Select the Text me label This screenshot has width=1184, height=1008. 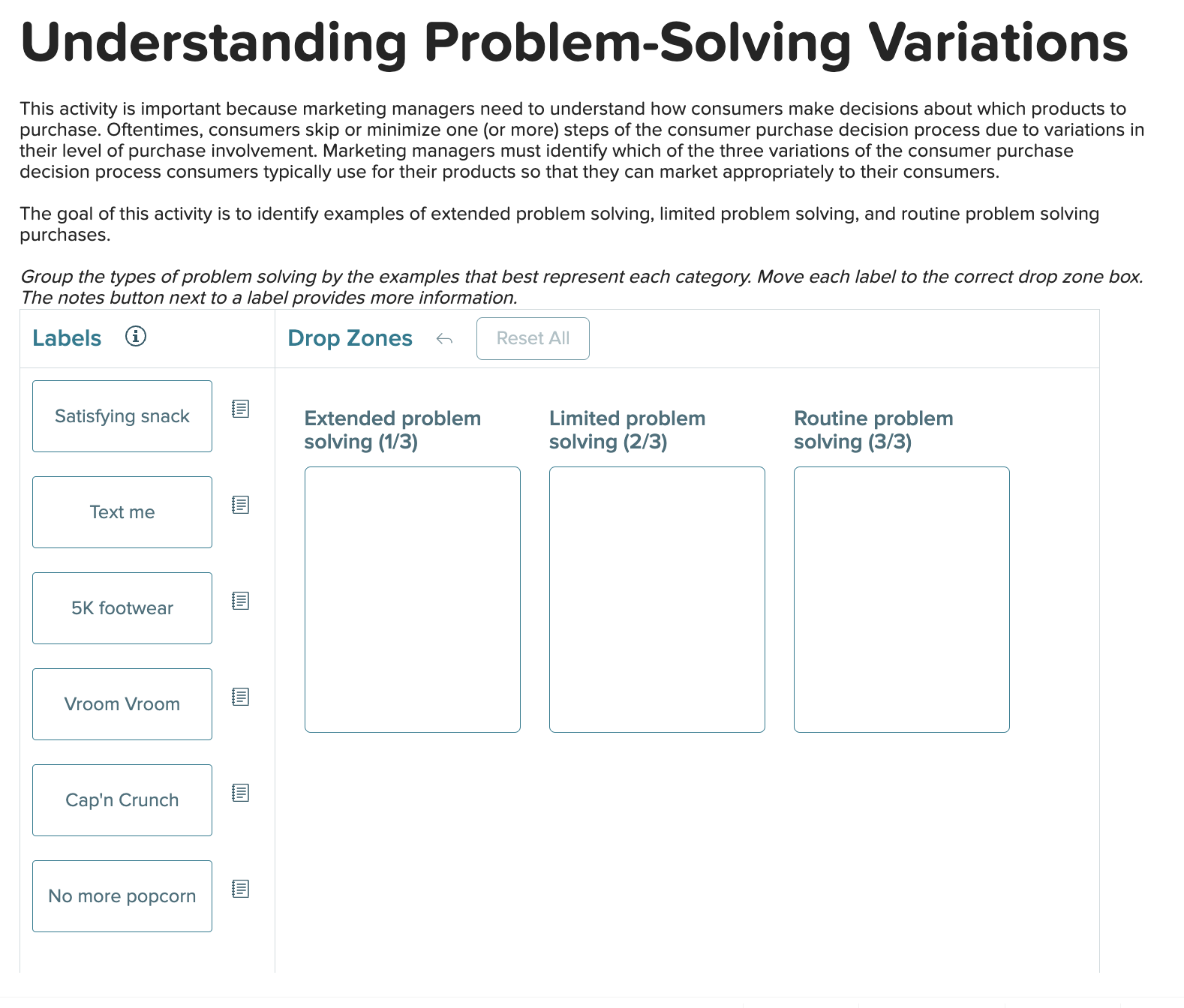[x=122, y=511]
